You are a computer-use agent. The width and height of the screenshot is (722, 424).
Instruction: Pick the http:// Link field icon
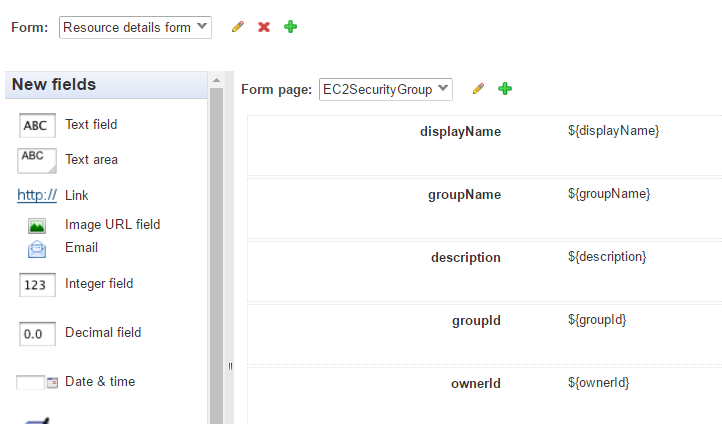tap(37, 195)
